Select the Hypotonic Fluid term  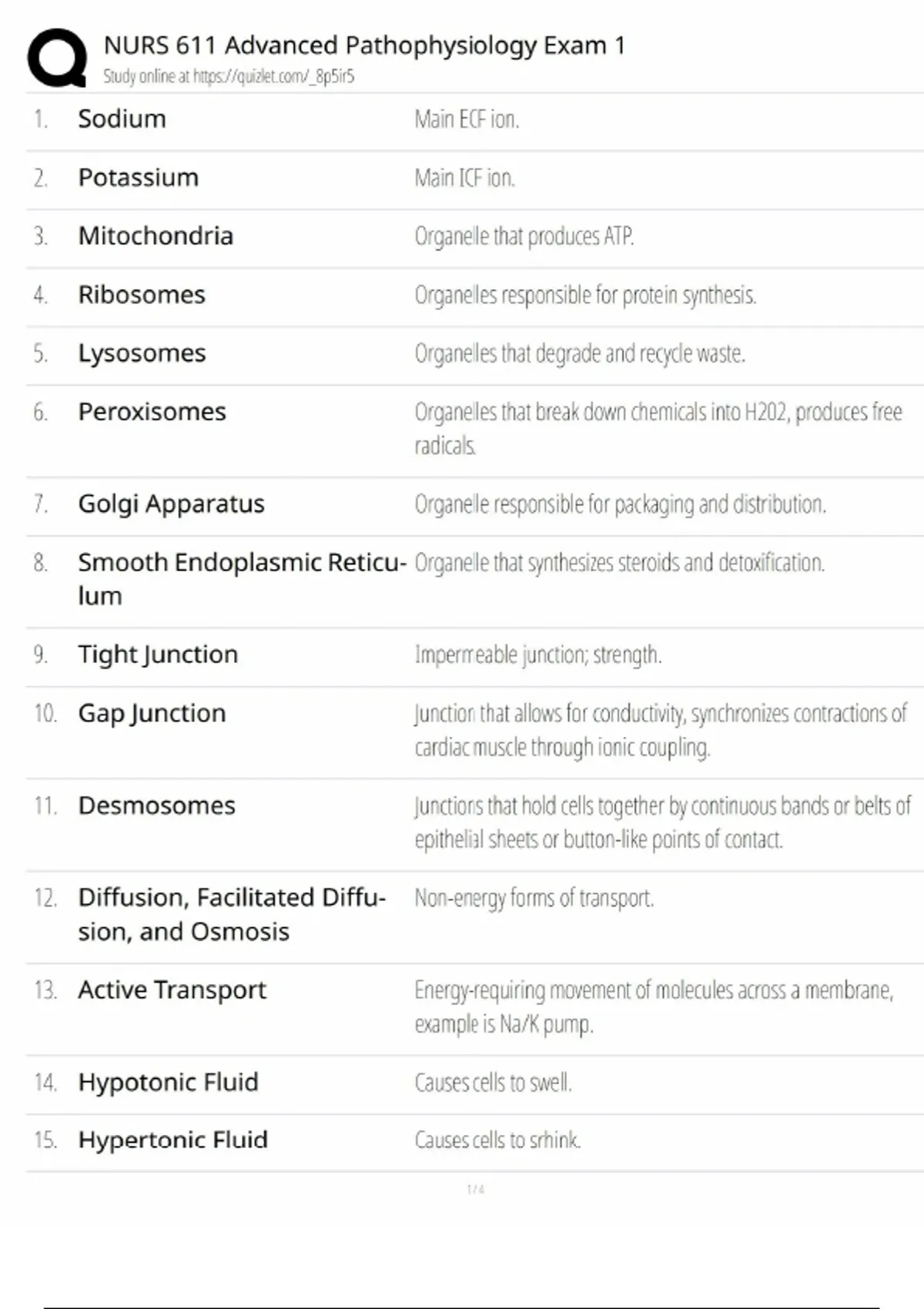(168, 1082)
